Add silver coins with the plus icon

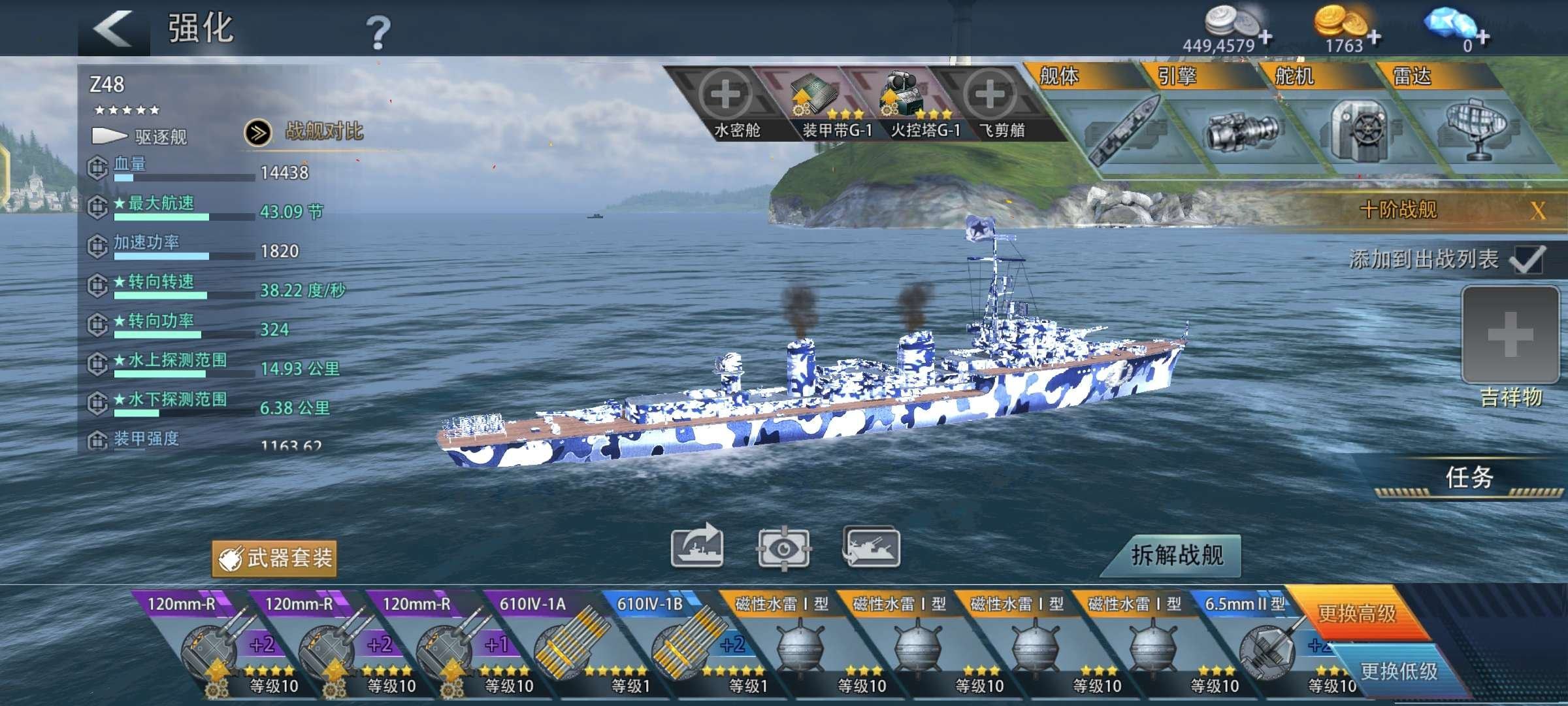(1265, 37)
